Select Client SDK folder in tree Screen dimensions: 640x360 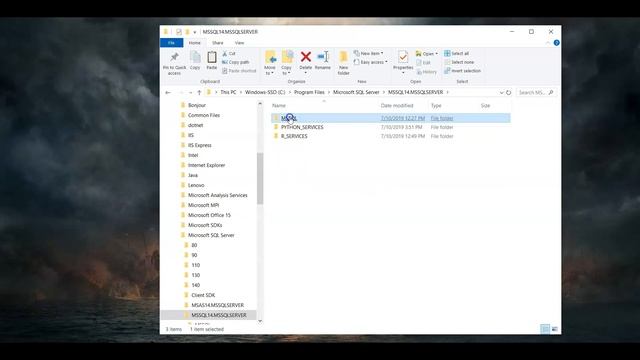point(203,296)
